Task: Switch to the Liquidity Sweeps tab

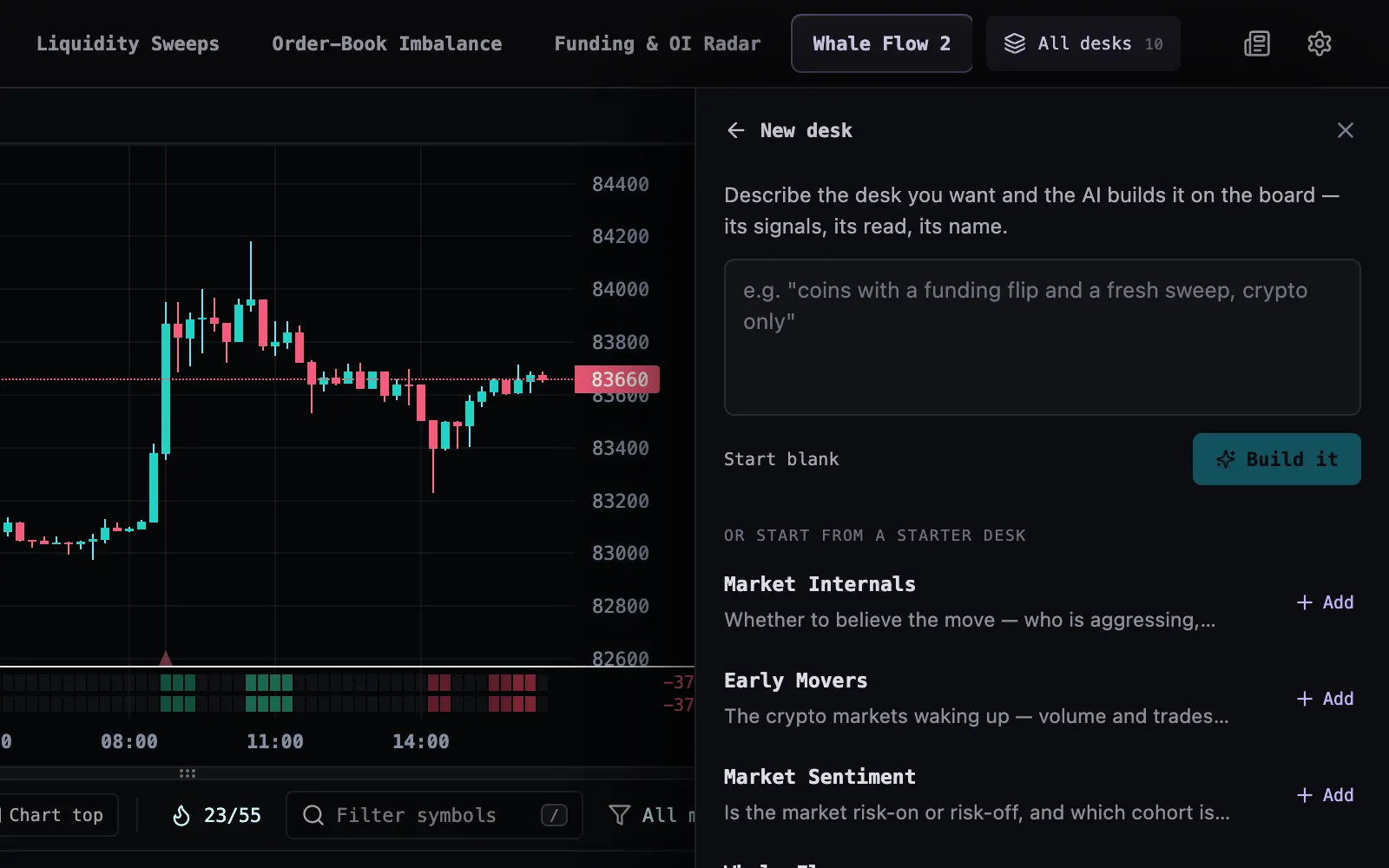Action: coord(128,43)
